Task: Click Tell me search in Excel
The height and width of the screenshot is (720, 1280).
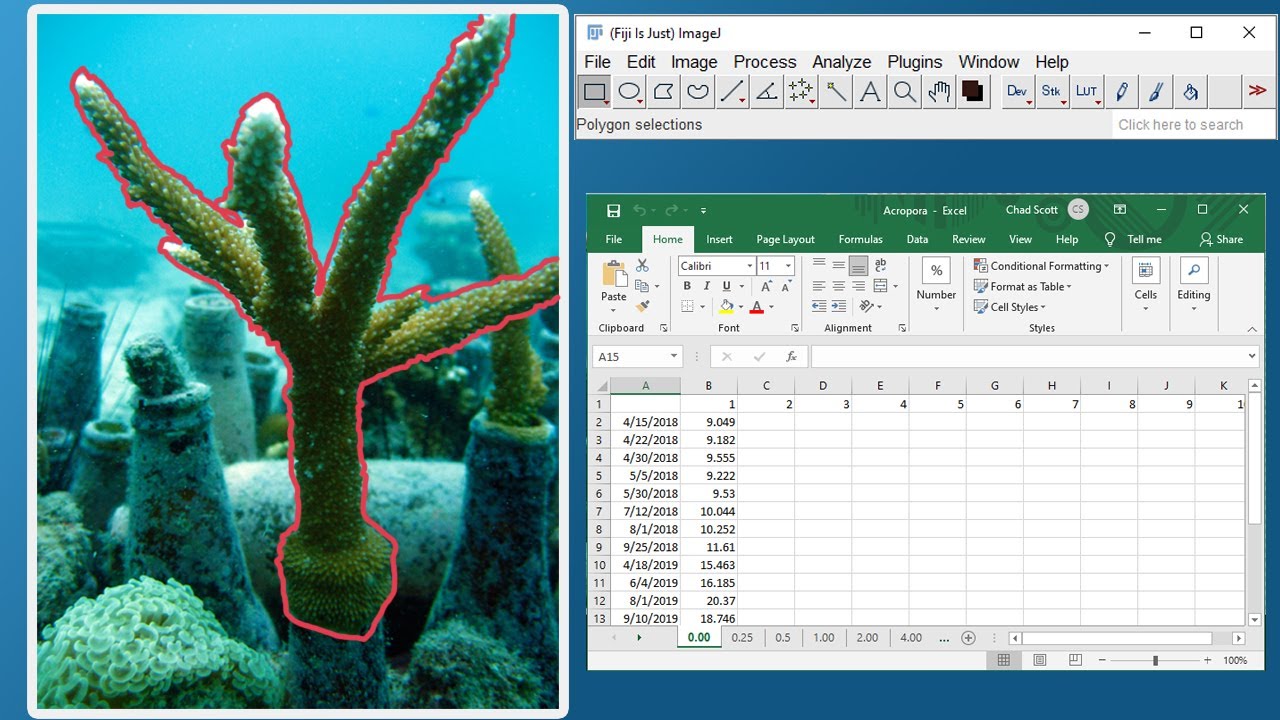Action: pyautogui.click(x=1134, y=240)
